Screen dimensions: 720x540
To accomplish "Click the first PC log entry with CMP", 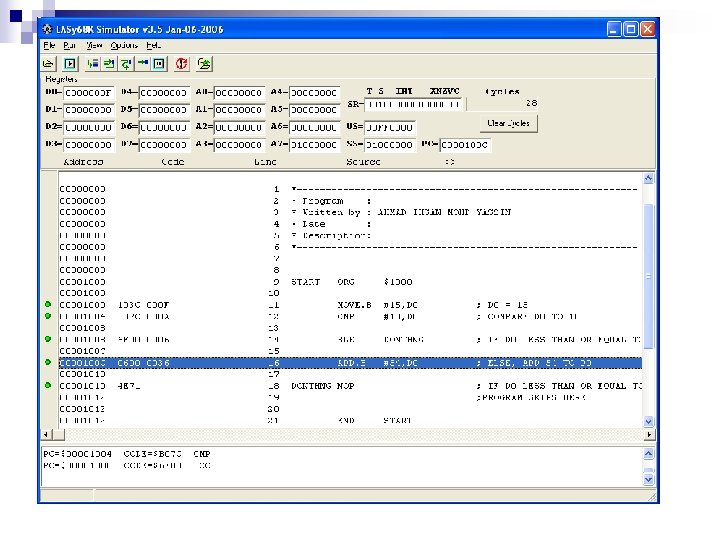I will click(x=127, y=454).
